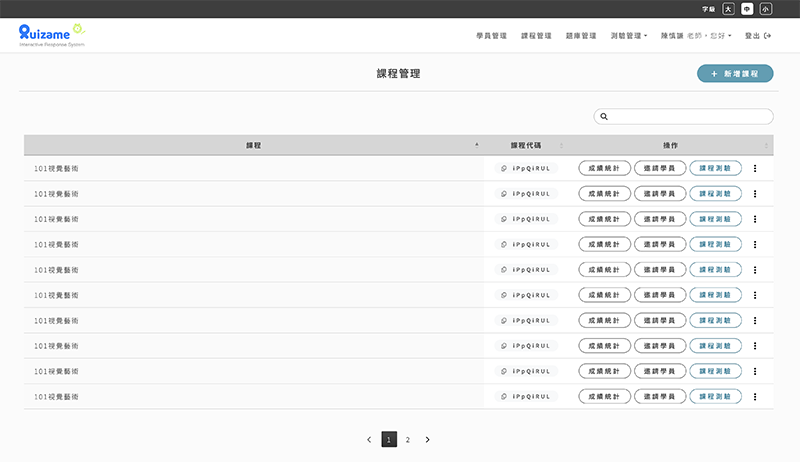Screen dimensions: 800x462
Task: Go to the previous page with the left arrow
Action: tap(369, 439)
